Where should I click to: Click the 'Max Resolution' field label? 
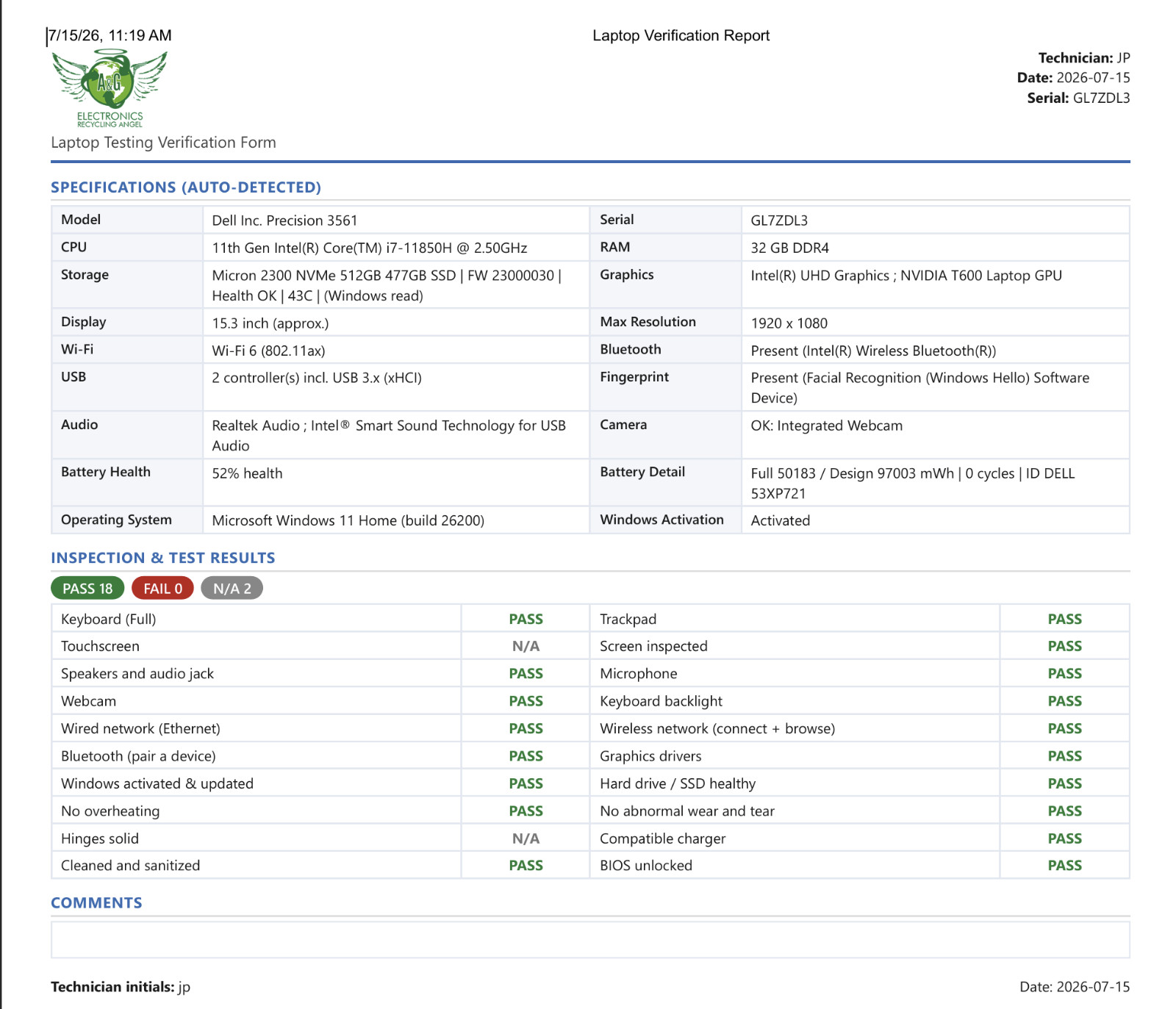(x=648, y=322)
